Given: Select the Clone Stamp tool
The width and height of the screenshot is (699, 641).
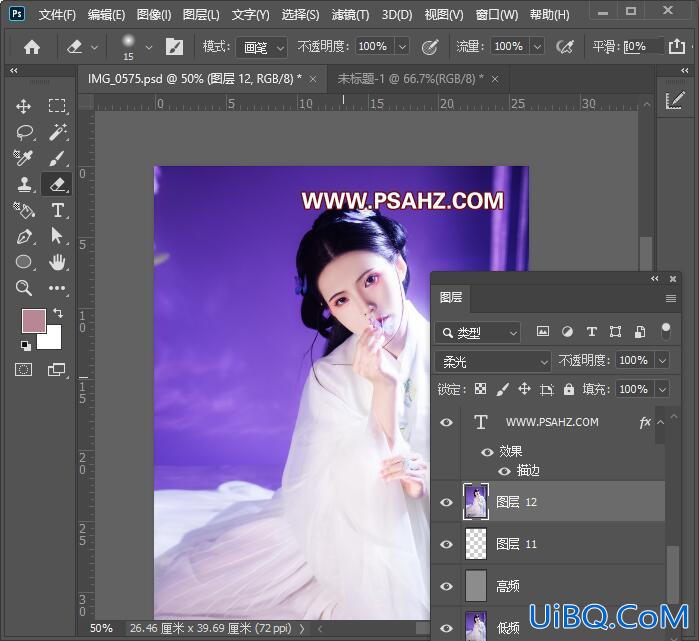Looking at the screenshot, I should tap(24, 184).
